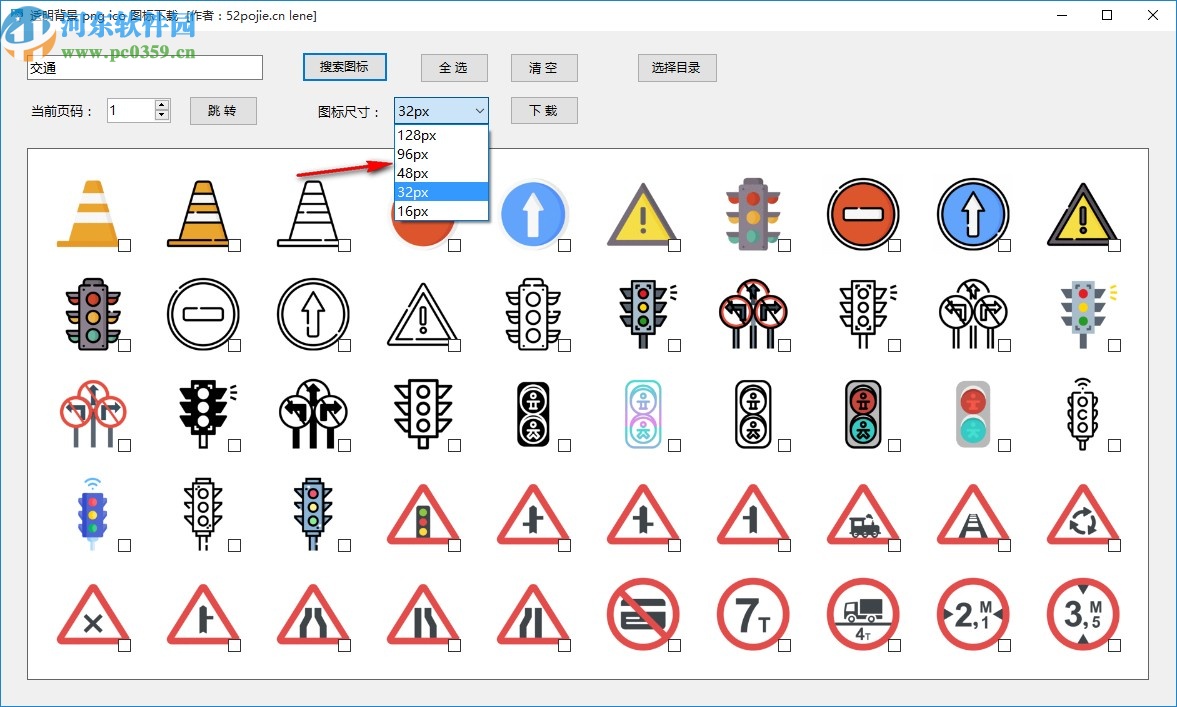1177x707 pixels.
Task: Check the box for the 7T sign
Action: click(x=784, y=645)
